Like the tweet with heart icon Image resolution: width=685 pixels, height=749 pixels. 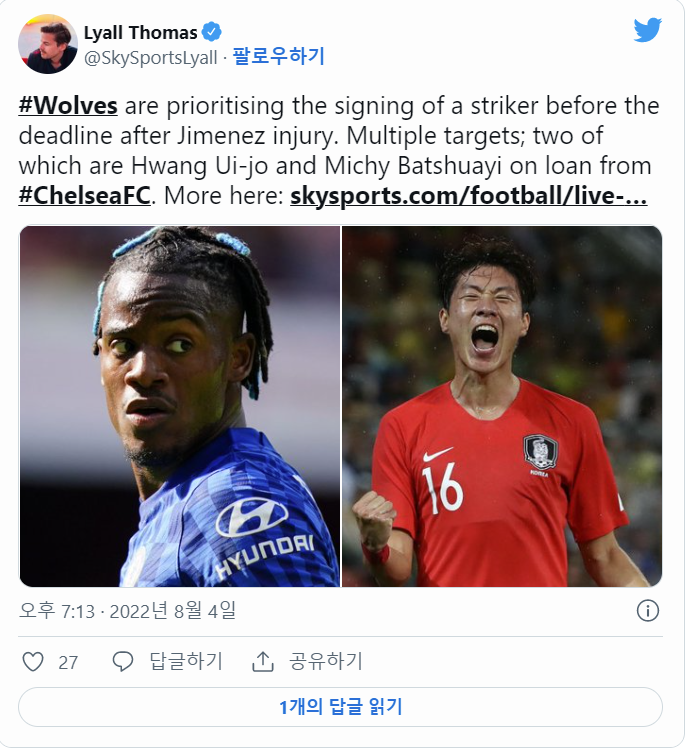click(33, 662)
